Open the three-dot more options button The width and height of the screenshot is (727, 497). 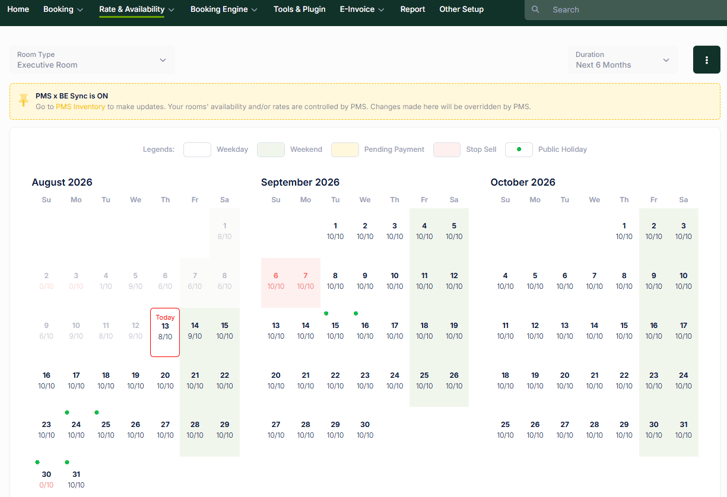[x=706, y=60]
